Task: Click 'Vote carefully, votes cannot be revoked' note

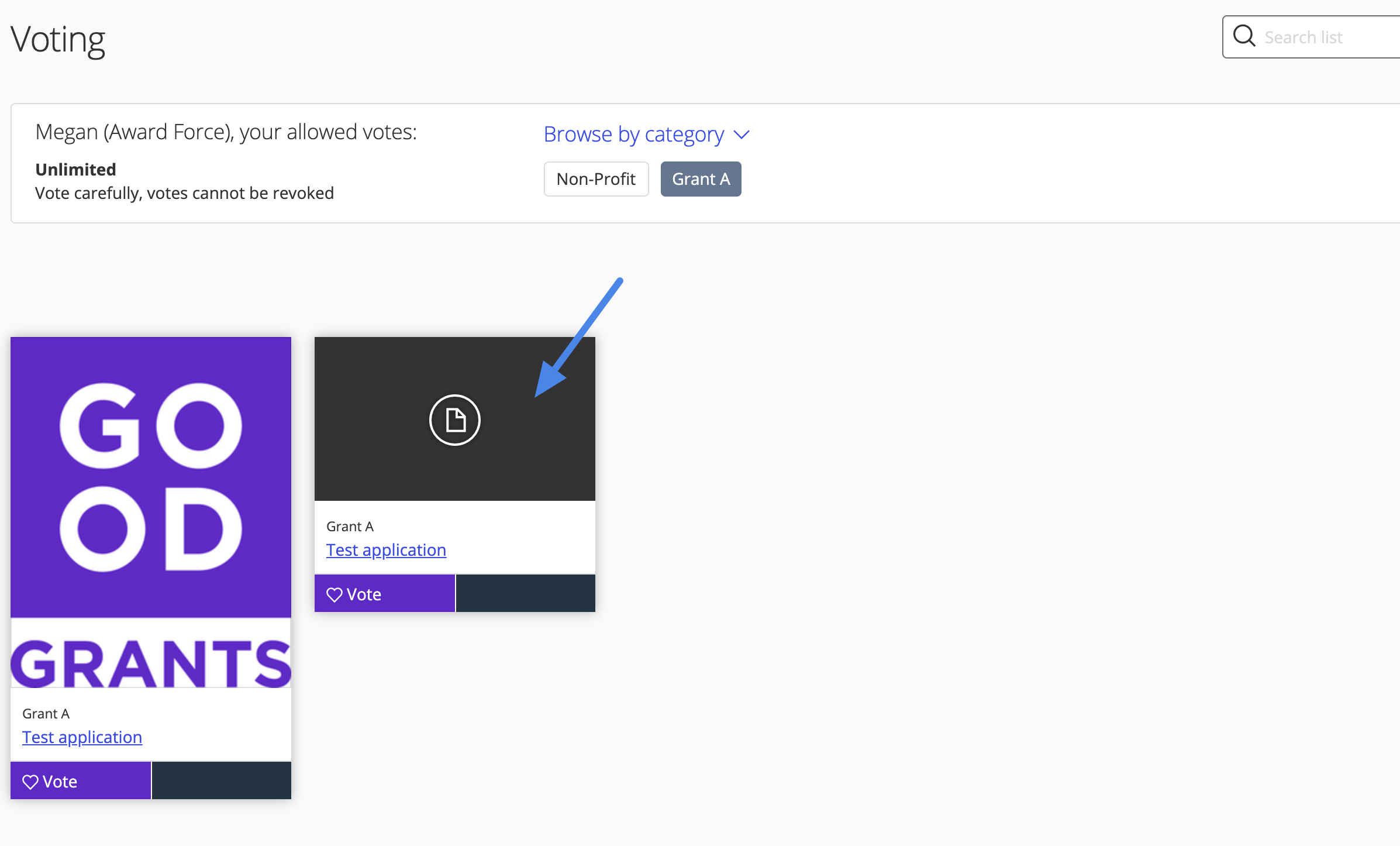Action: tap(184, 193)
